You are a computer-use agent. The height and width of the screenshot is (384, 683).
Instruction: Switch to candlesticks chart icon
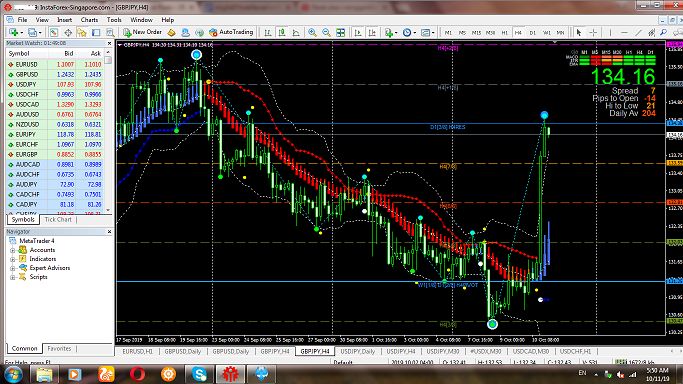[282, 32]
